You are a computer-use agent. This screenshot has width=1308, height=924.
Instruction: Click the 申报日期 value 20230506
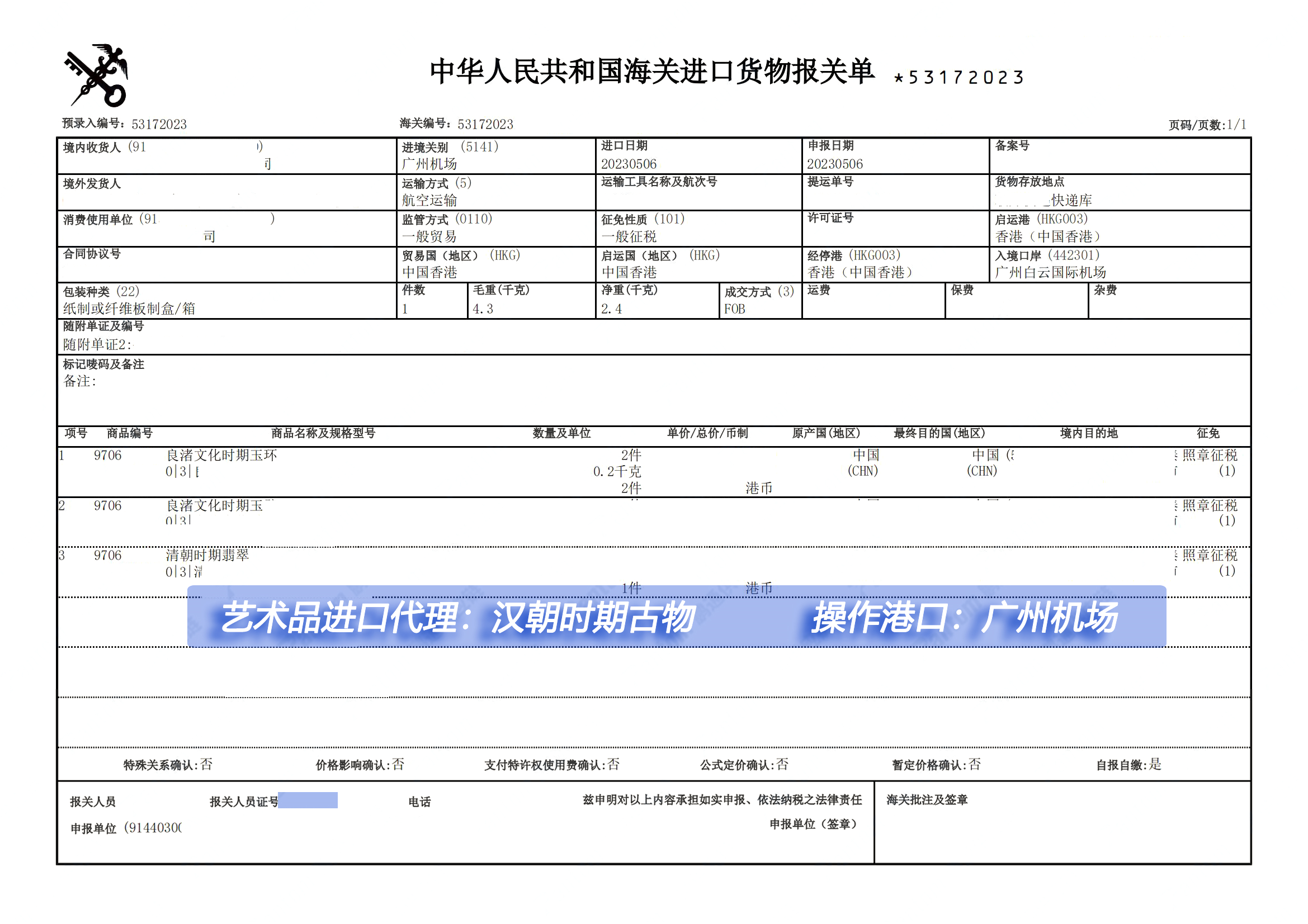pos(834,164)
